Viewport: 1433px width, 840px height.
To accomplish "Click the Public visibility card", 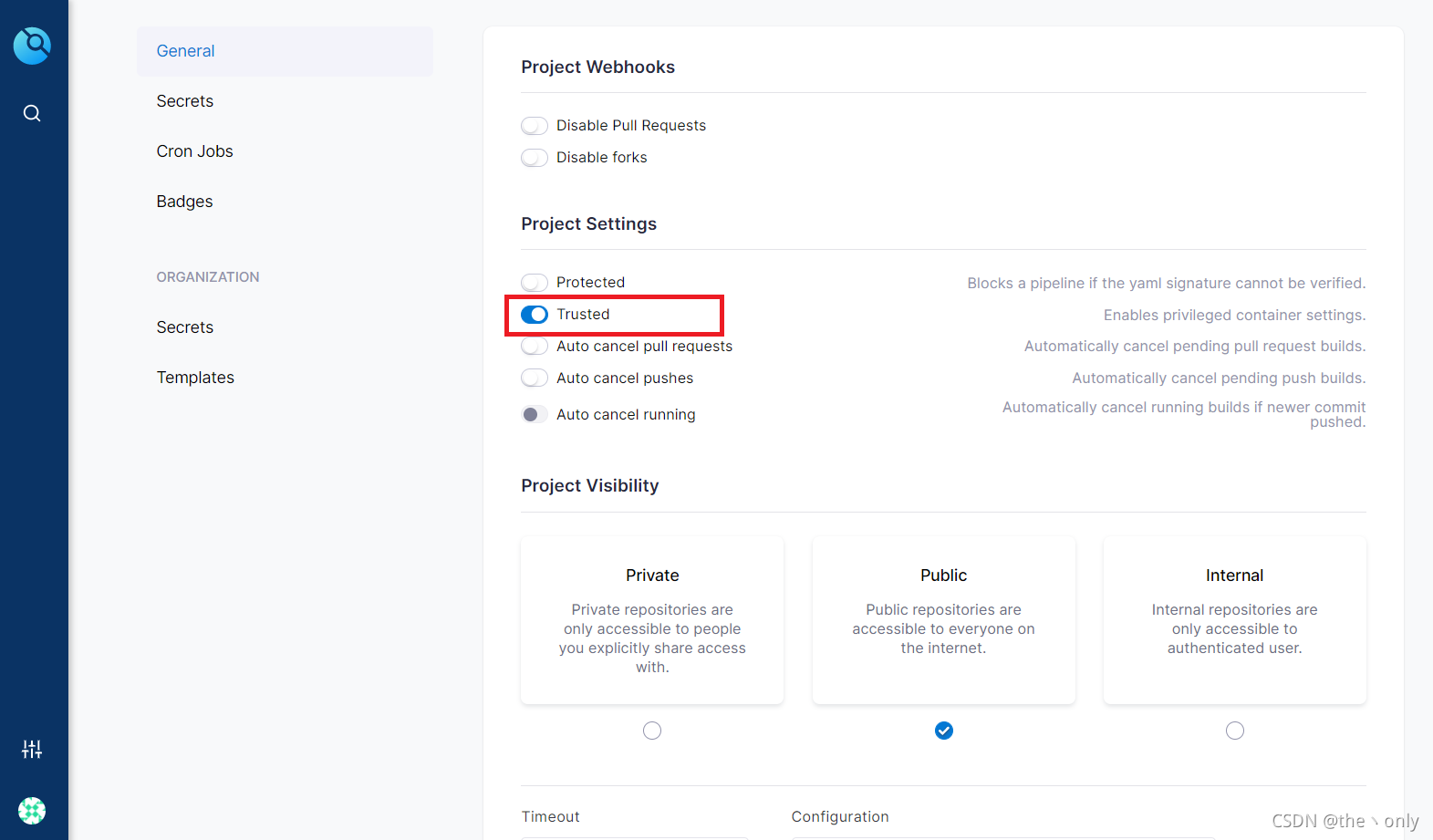I will [x=944, y=620].
